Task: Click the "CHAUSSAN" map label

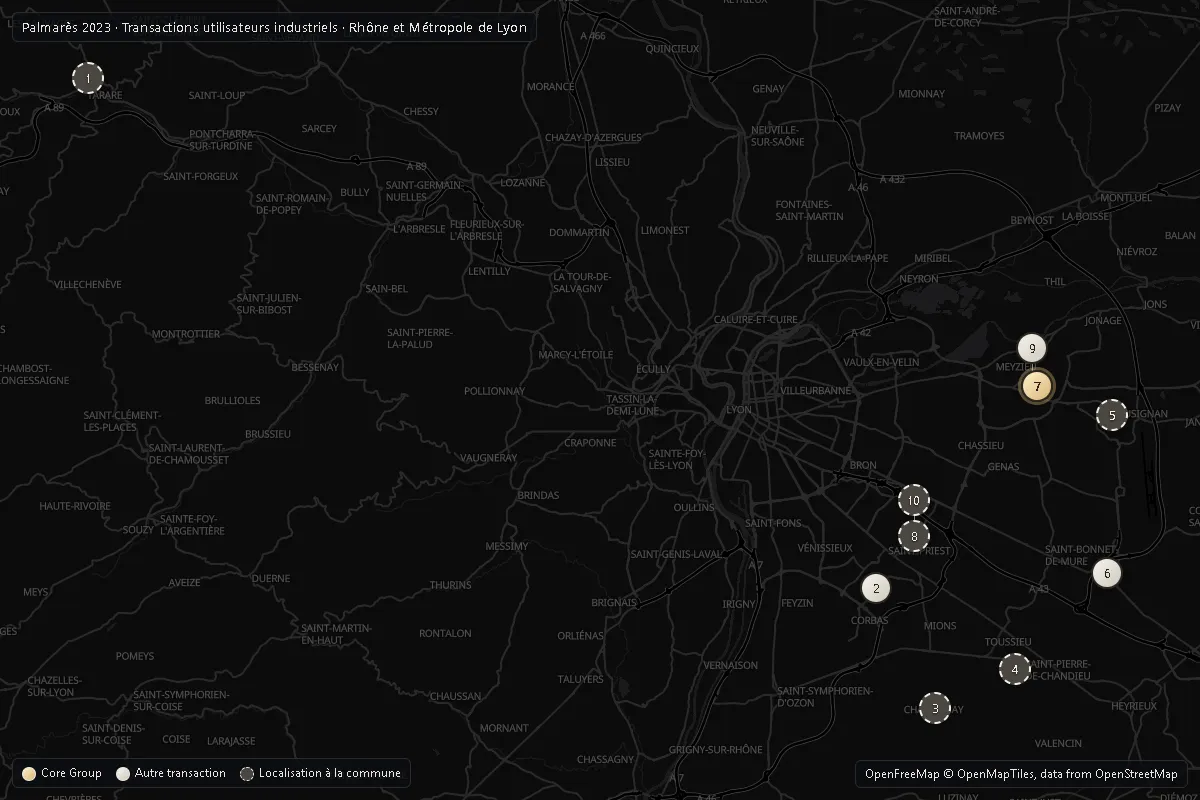Action: 455,696
